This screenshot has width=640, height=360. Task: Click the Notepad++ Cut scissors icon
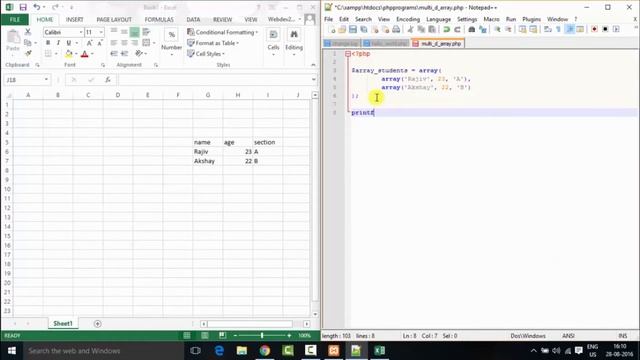pos(410,29)
